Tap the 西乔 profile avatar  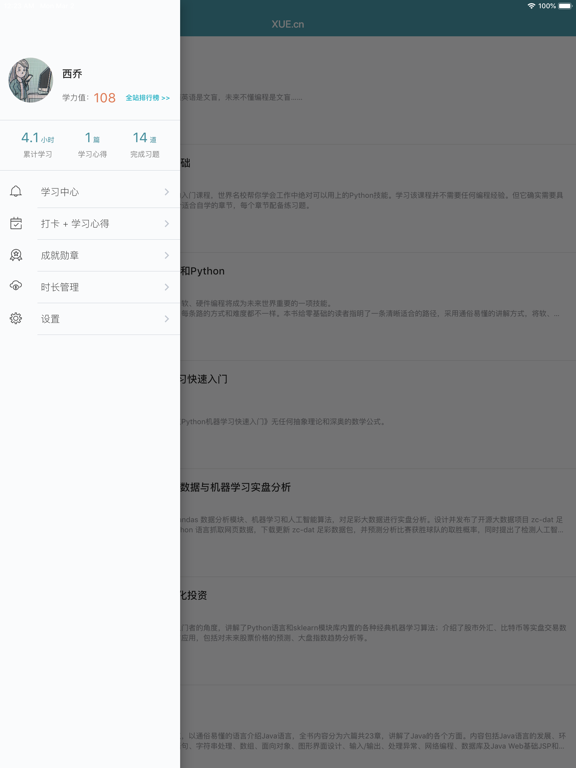click(30, 80)
